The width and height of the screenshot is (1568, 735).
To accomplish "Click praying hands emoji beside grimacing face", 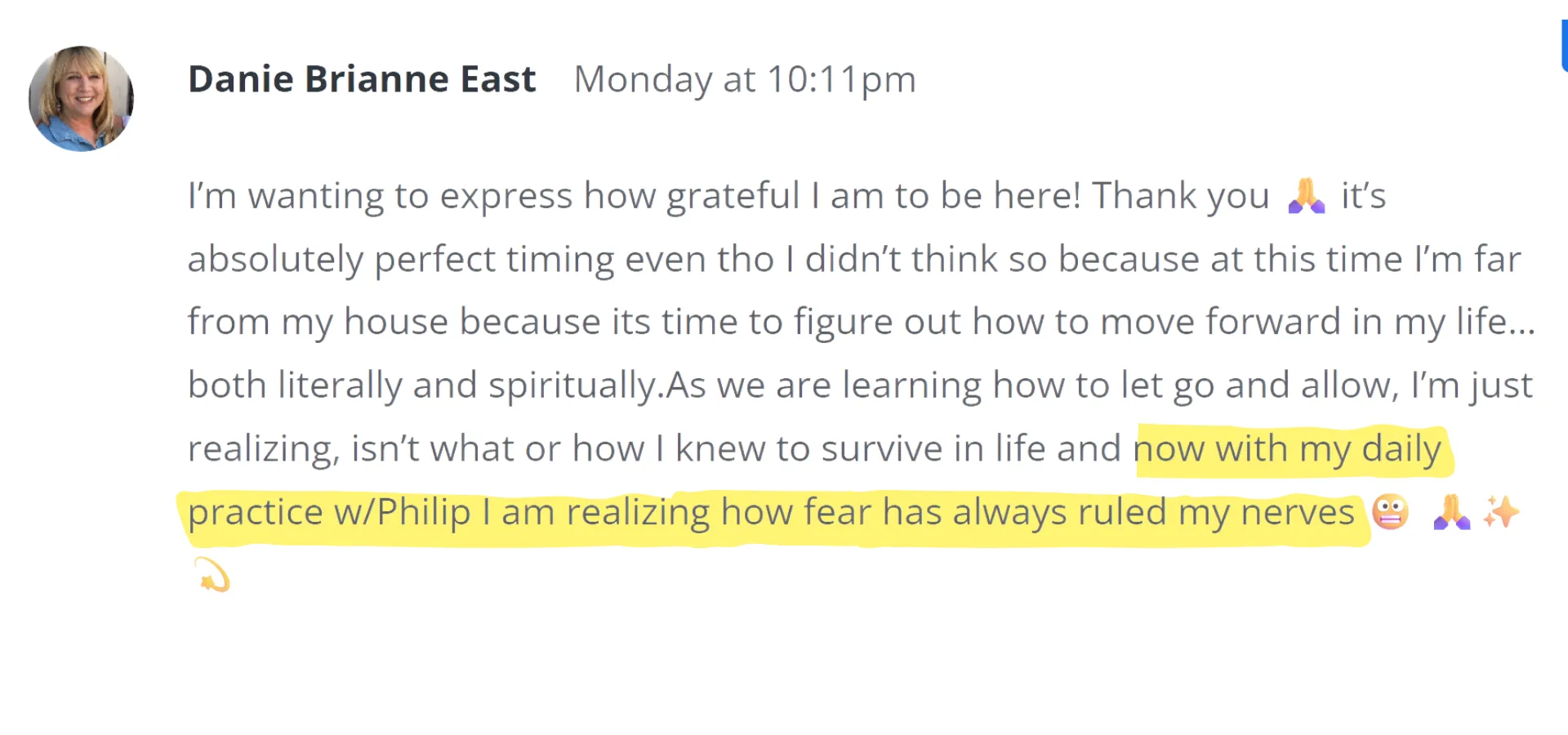I will click(x=1451, y=512).
